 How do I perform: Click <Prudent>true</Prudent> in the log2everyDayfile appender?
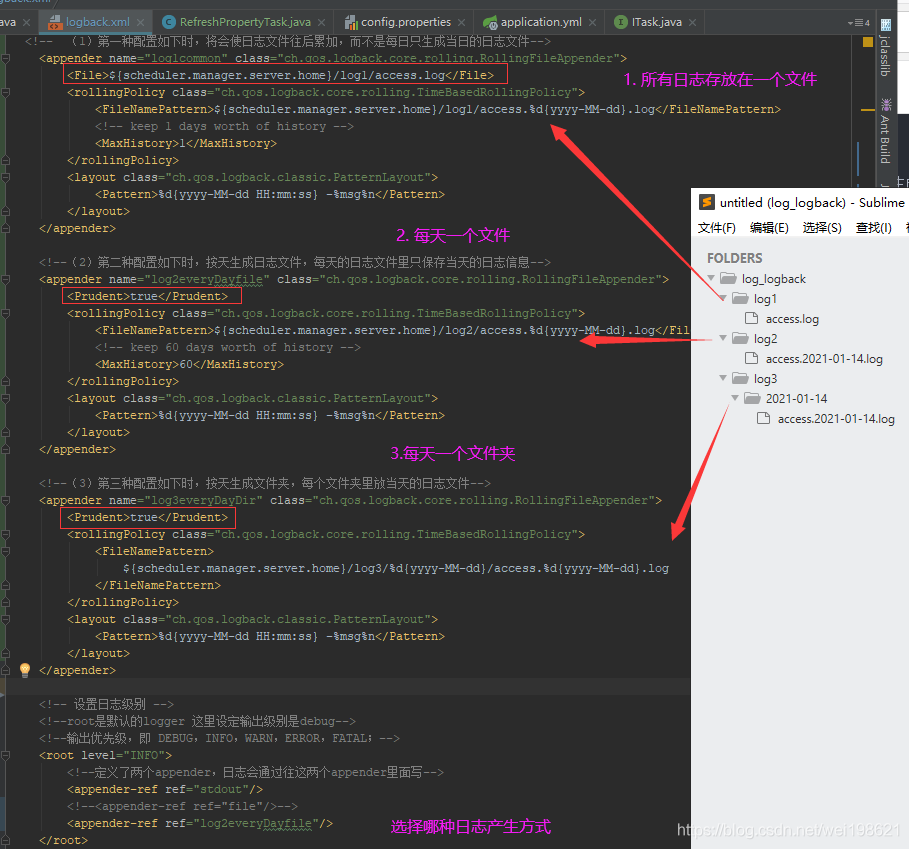click(147, 296)
